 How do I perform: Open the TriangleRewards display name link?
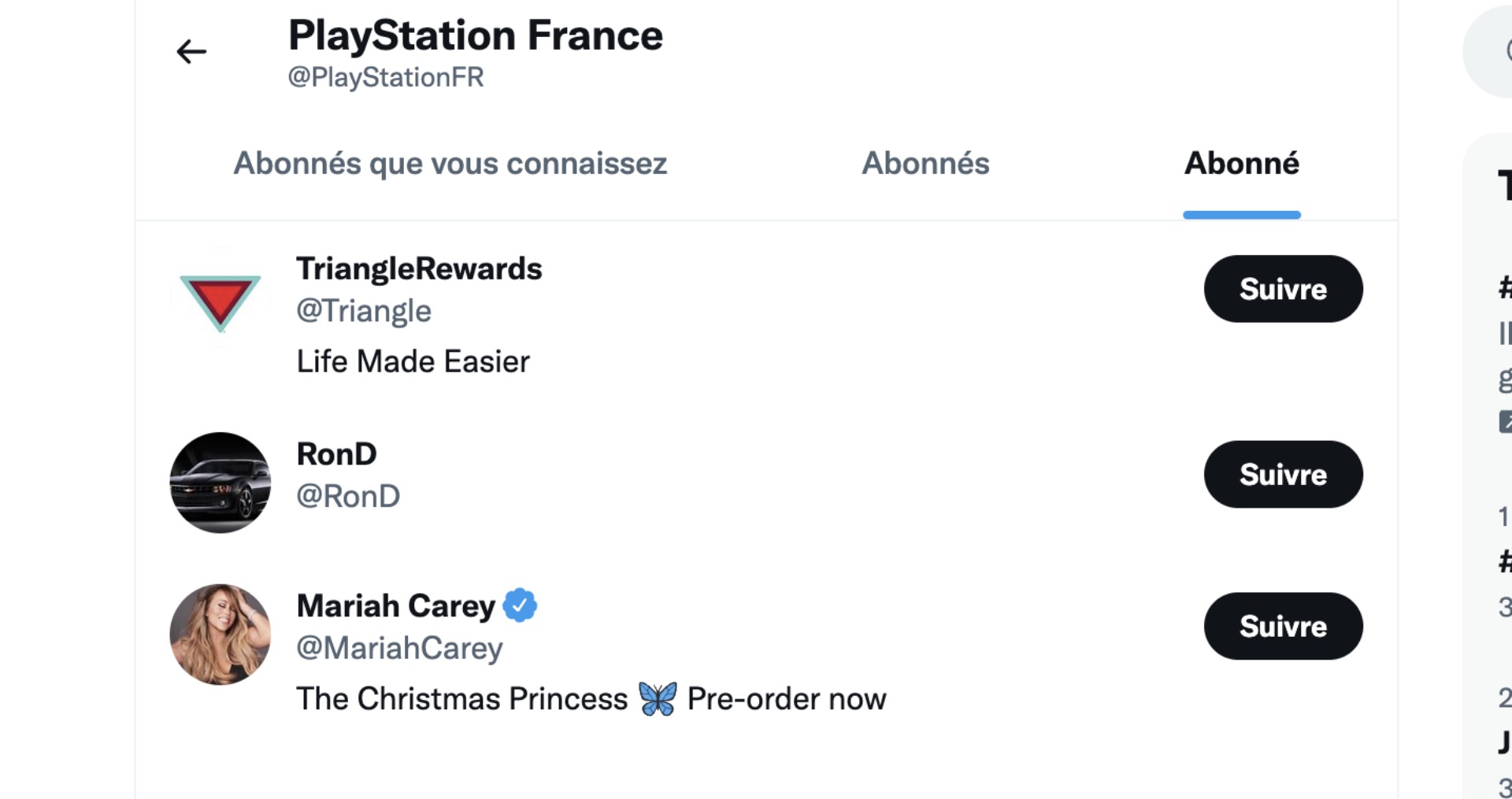pos(419,269)
